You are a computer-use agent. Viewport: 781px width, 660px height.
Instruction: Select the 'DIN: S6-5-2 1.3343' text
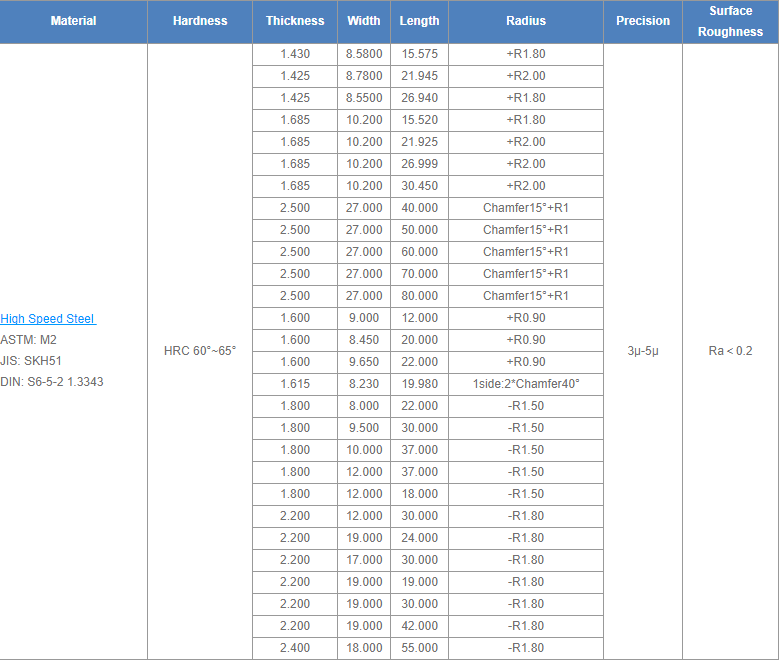click(52, 382)
